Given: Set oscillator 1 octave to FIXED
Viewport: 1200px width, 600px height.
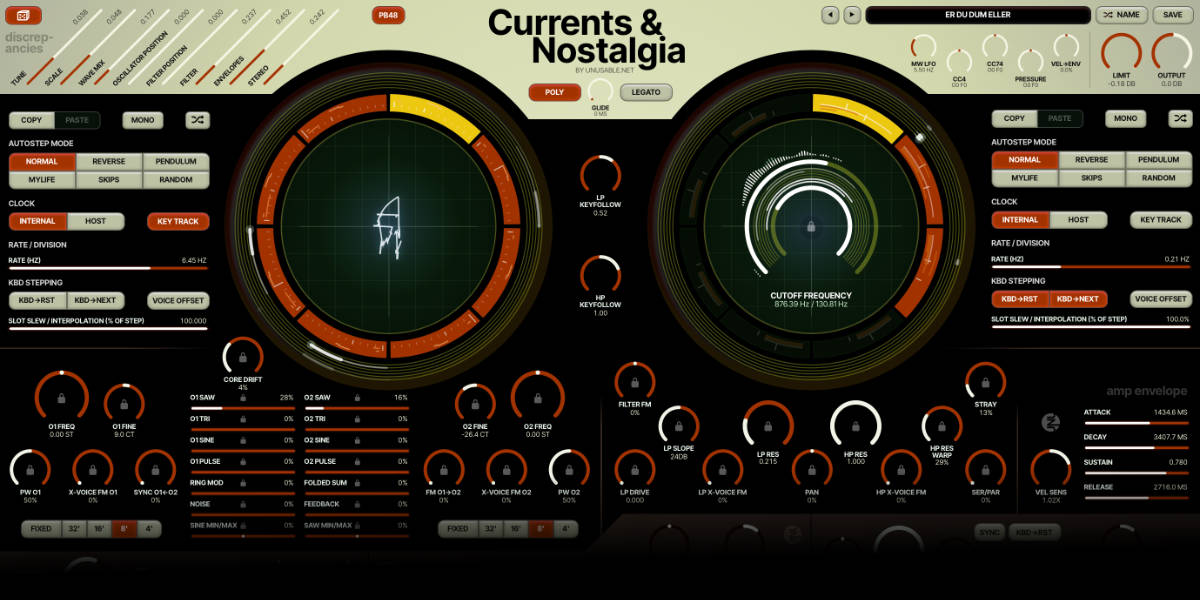Looking at the screenshot, I should (x=41, y=529).
